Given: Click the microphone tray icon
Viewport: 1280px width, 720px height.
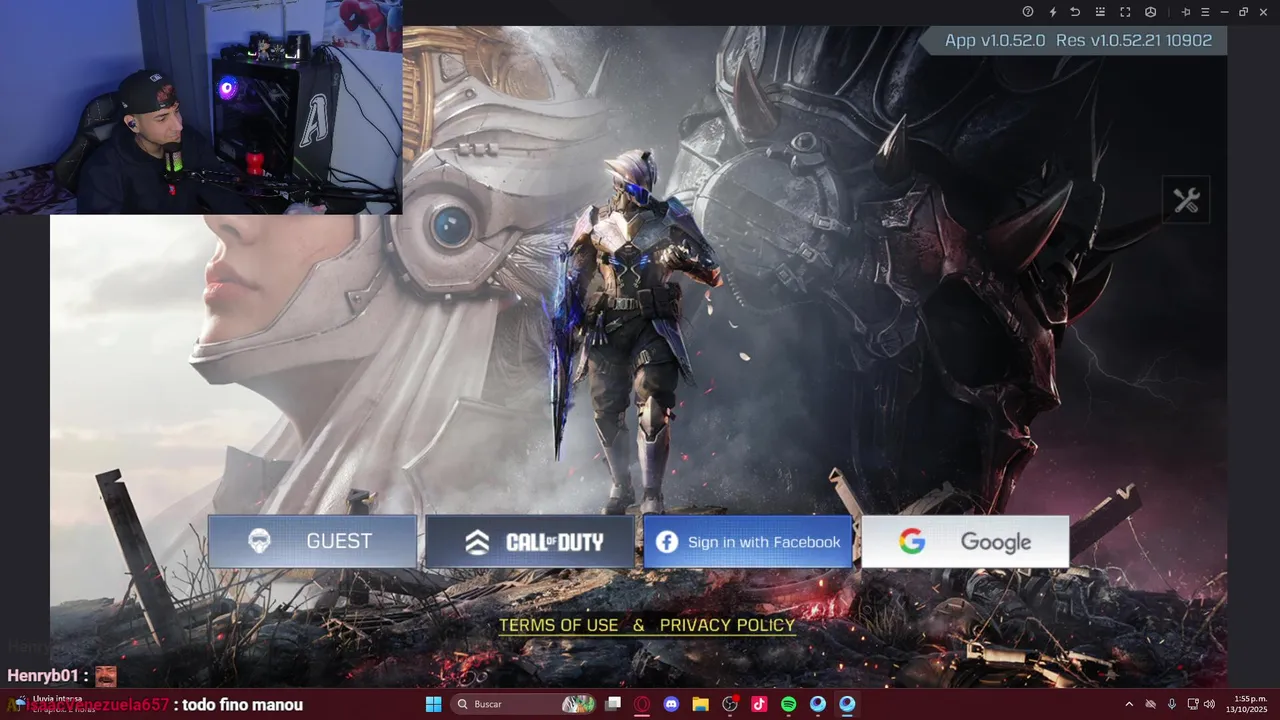Looking at the screenshot, I should pyautogui.click(x=1172, y=704).
